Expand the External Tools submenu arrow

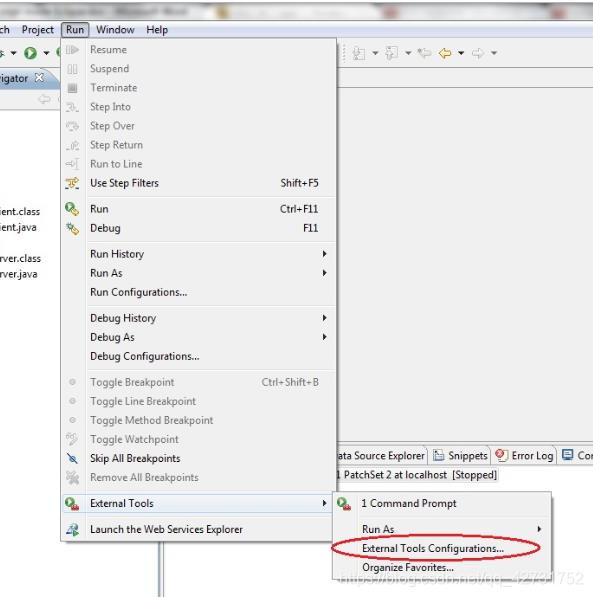(324, 503)
